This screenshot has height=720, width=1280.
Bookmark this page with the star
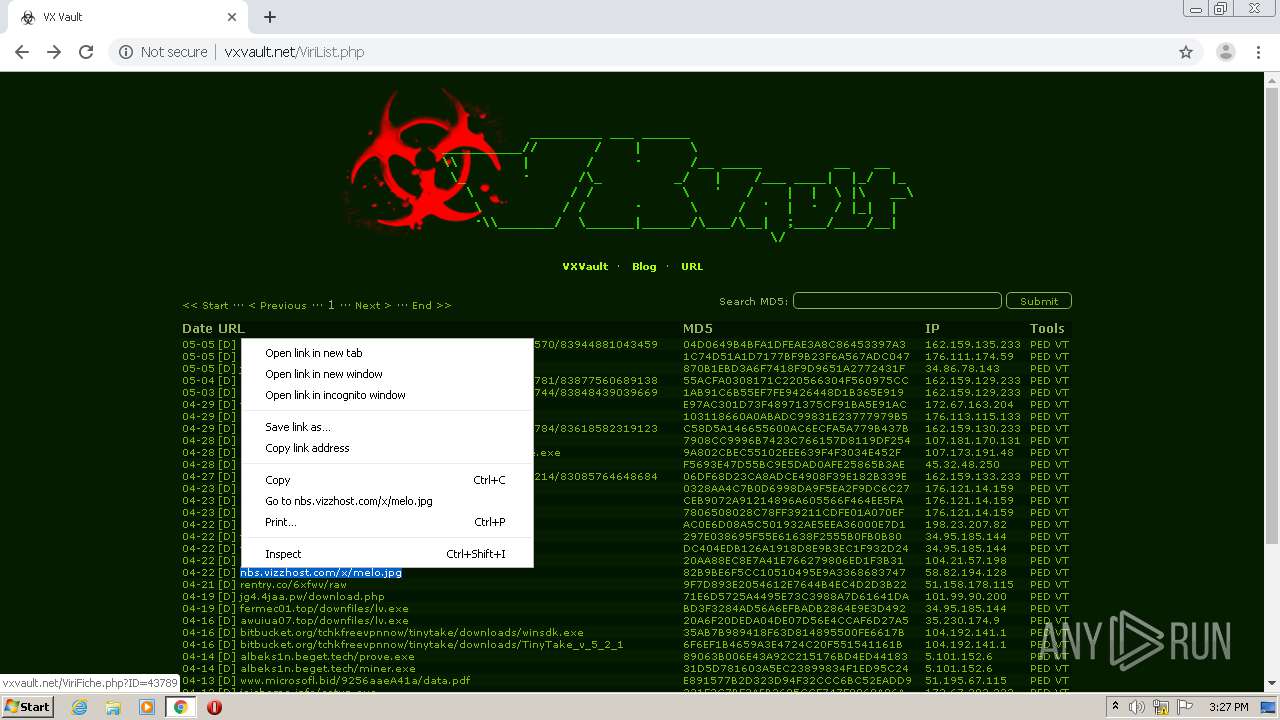point(1186,52)
